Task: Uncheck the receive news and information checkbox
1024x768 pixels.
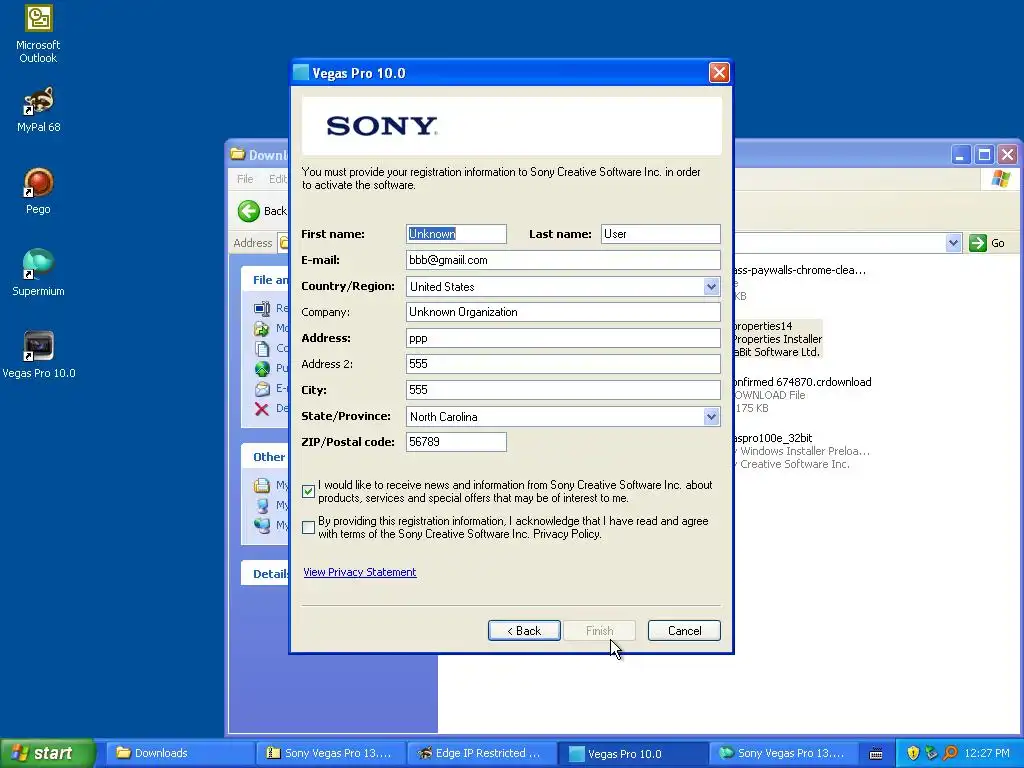Action: [308, 491]
